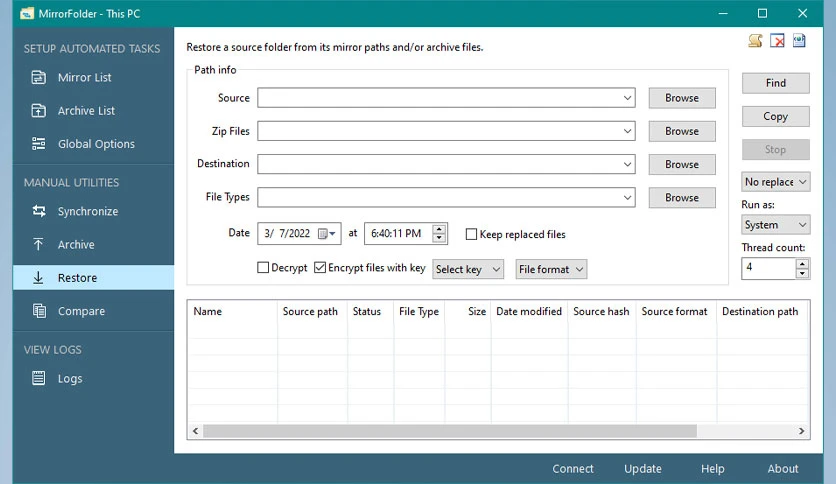This screenshot has width=836, height=484.
Task: Open the No replace dropdown
Action: (775, 182)
